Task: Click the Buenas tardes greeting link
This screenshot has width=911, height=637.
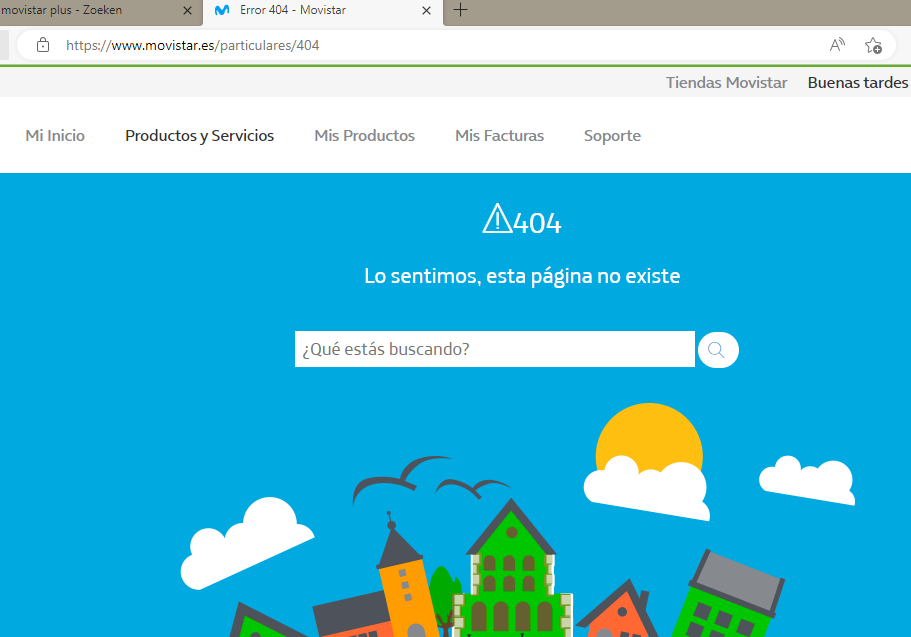Action: pos(857,83)
